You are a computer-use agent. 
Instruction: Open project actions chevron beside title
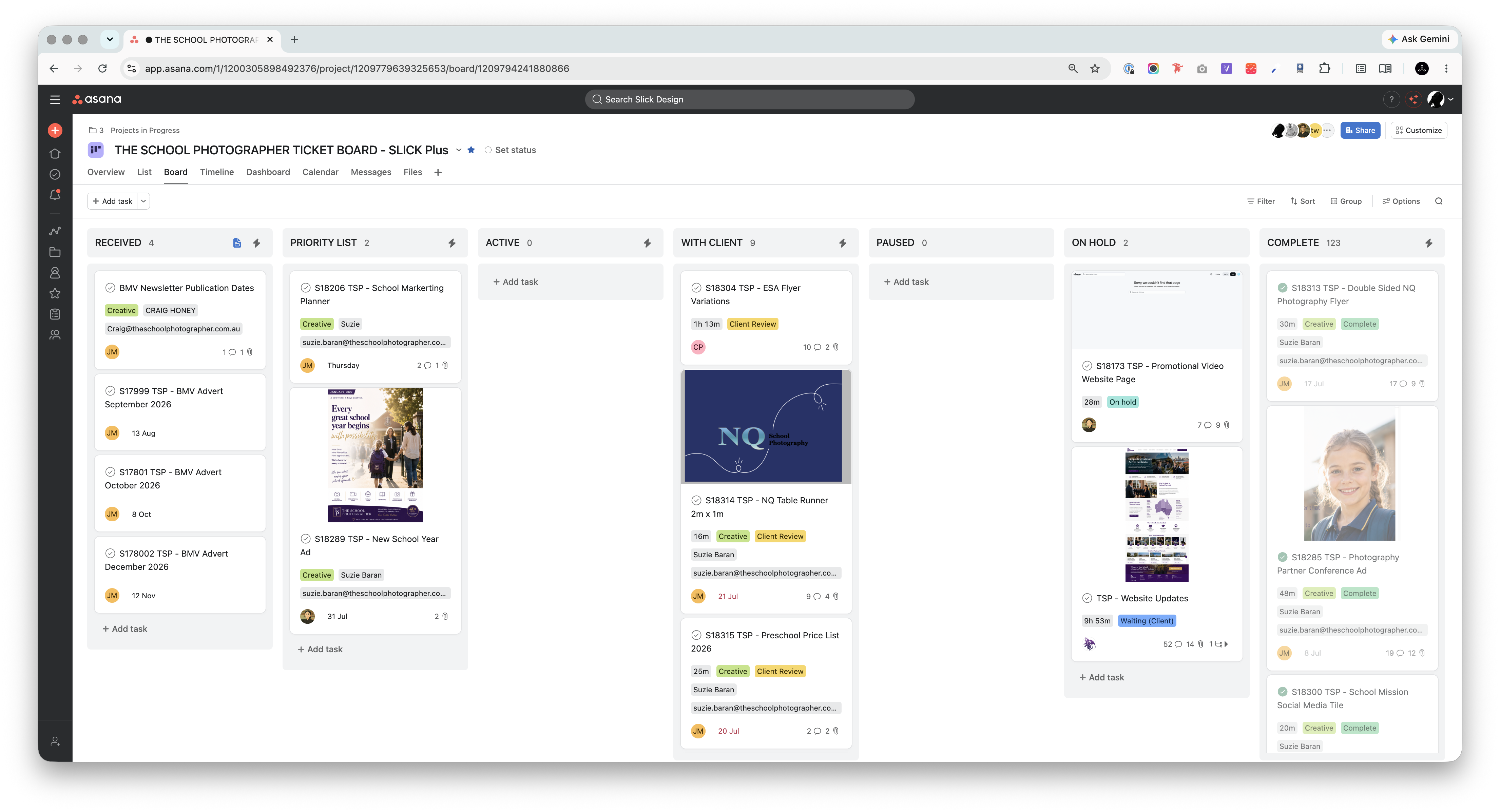coord(459,150)
